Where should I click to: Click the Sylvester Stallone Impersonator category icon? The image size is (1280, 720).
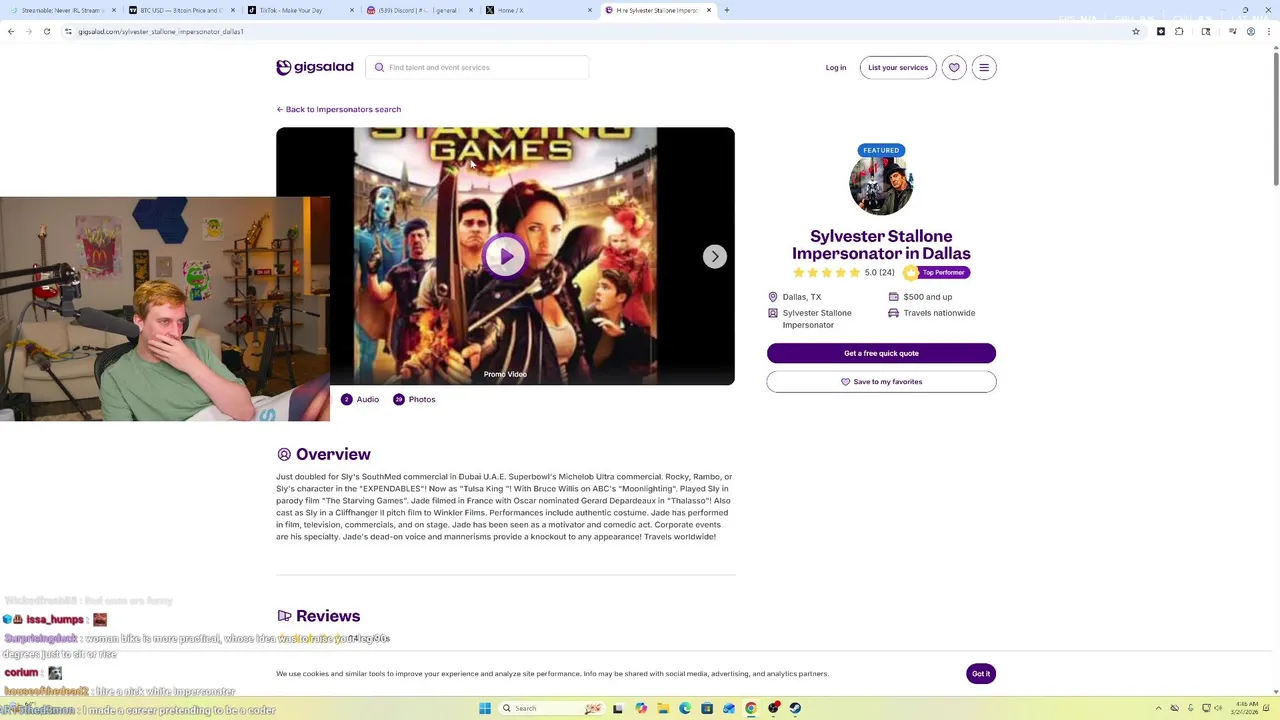(x=772, y=313)
